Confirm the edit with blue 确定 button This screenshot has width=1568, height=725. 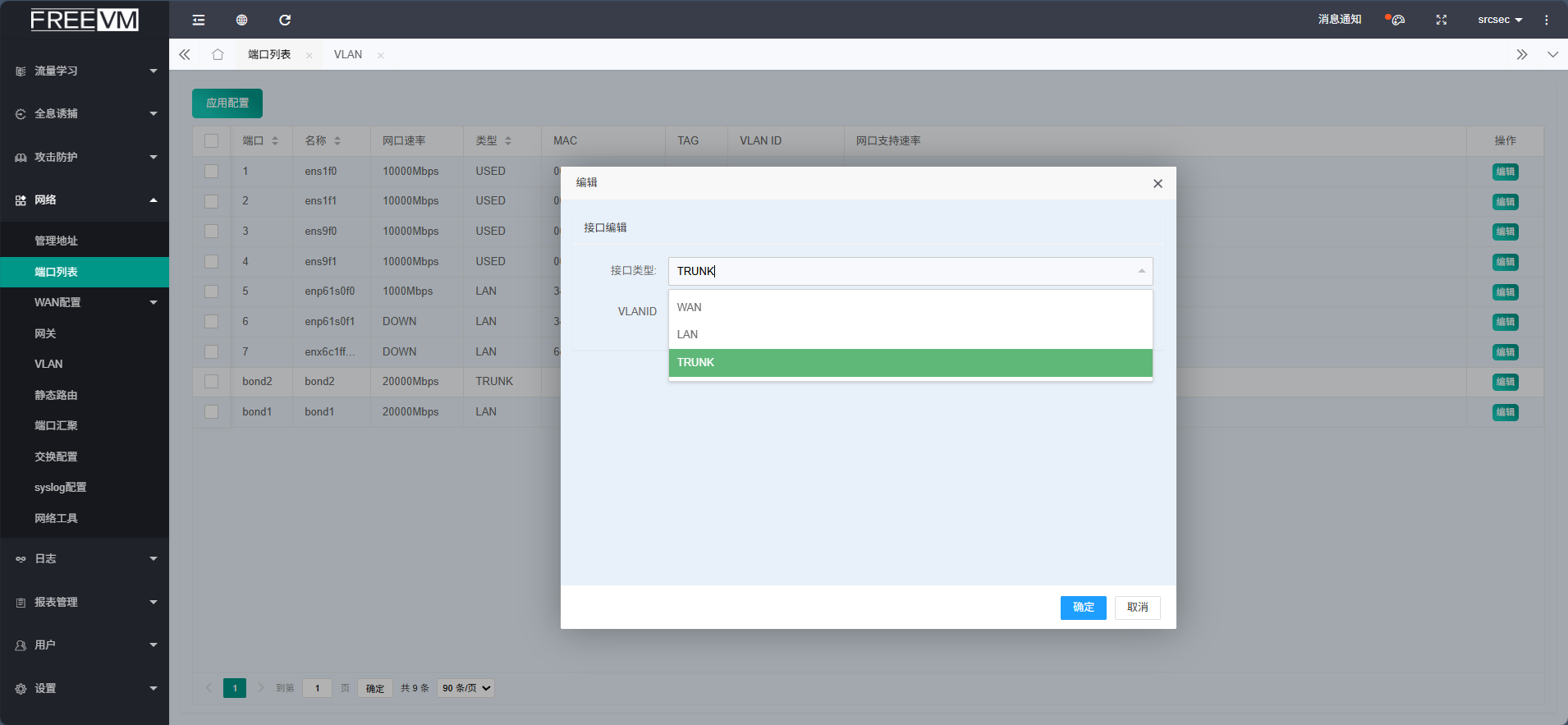(1083, 608)
